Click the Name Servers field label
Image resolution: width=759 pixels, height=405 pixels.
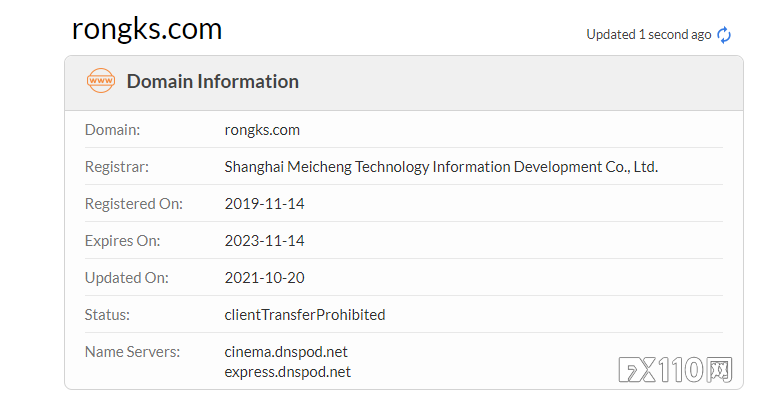132,352
